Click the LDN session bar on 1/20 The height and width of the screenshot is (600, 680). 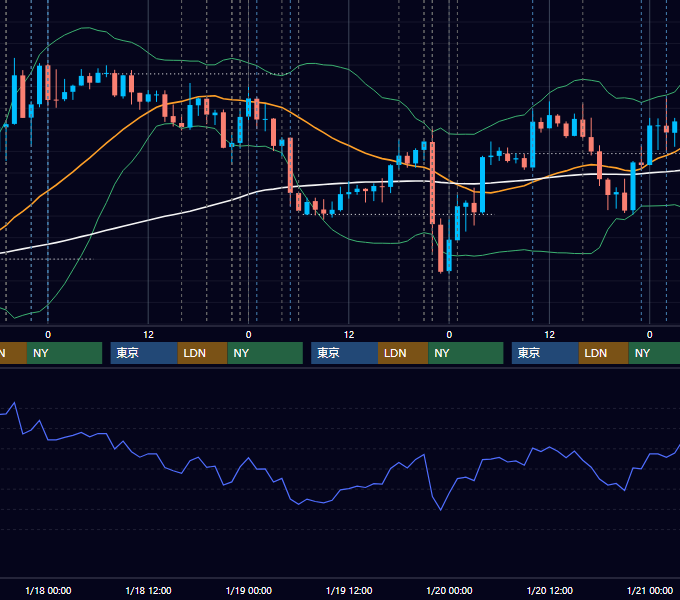pyautogui.click(x=604, y=353)
